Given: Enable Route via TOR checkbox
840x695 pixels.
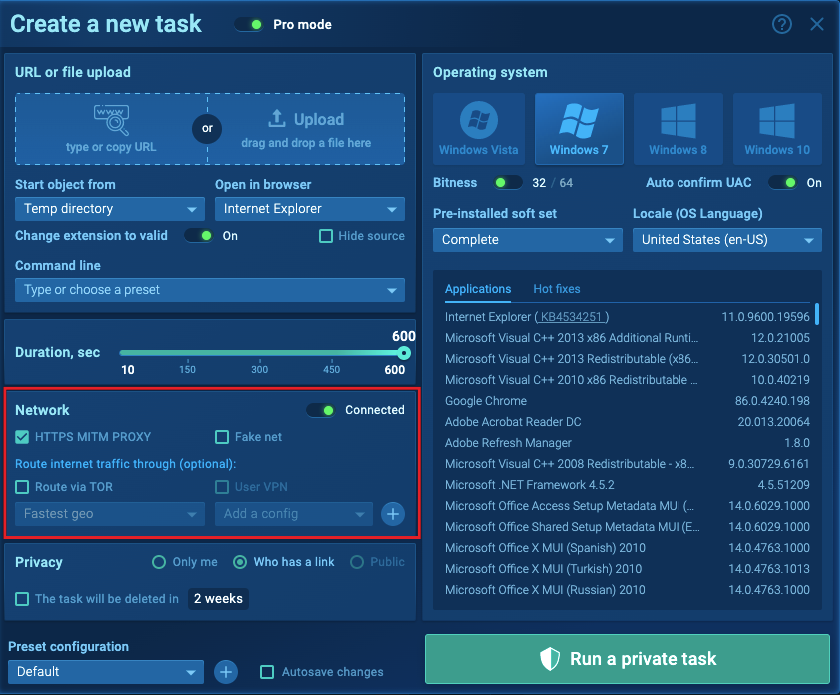Looking at the screenshot, I should point(22,487).
